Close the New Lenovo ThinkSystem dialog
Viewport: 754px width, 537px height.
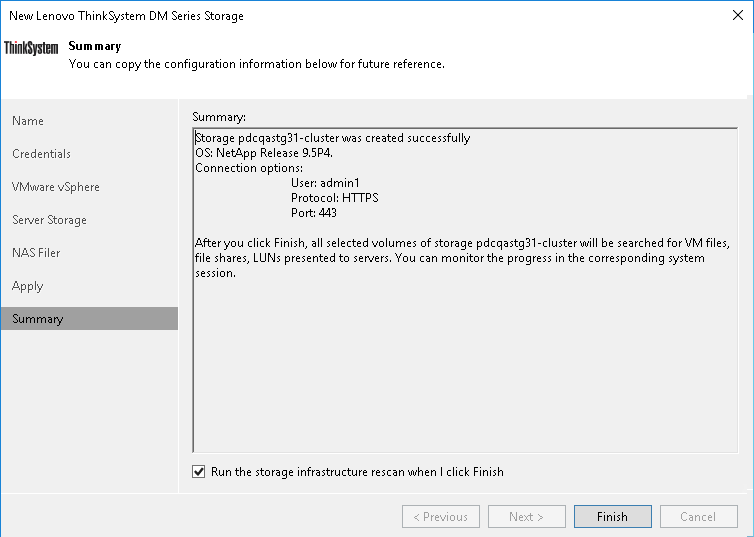coord(735,16)
